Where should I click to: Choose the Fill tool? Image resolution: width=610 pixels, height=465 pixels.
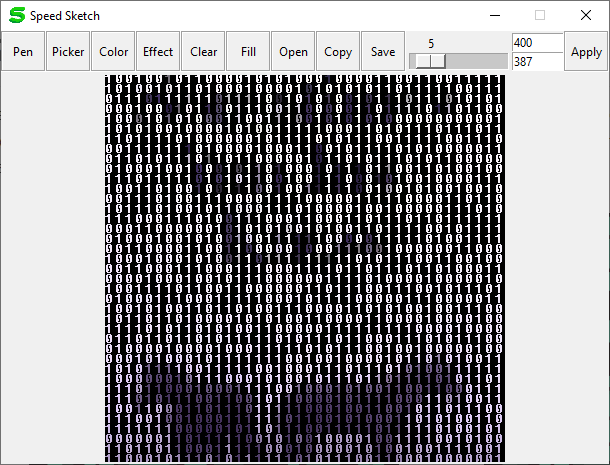pyautogui.click(x=248, y=52)
